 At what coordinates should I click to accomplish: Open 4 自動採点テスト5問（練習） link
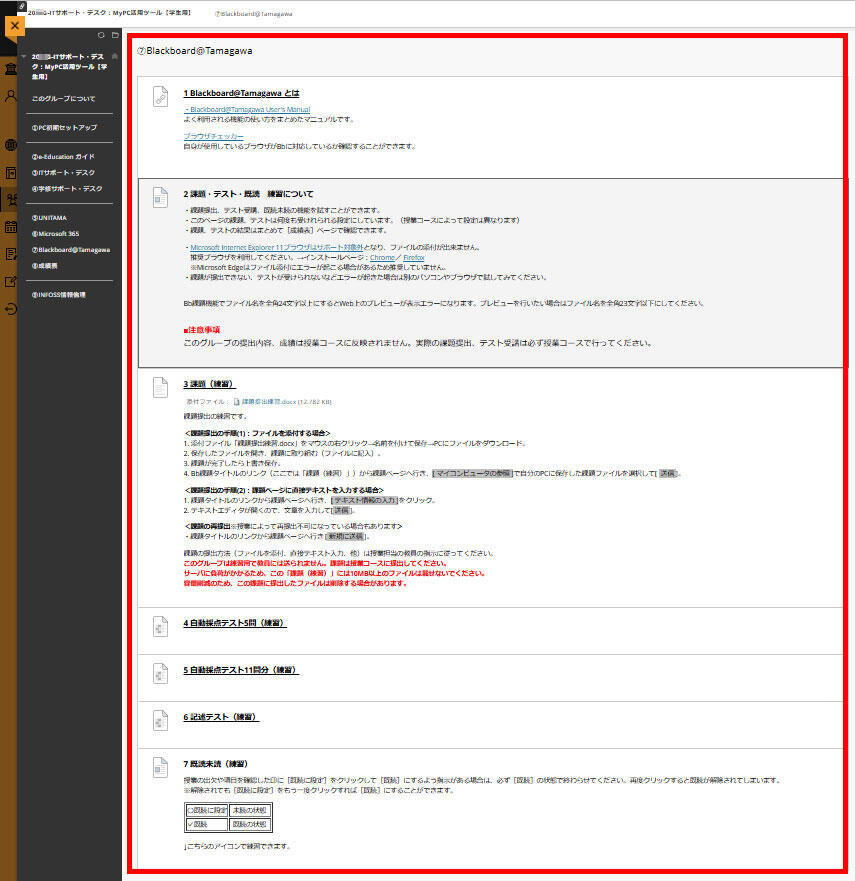235,623
